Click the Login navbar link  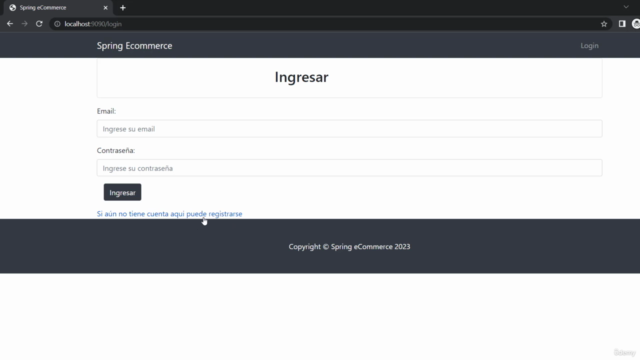[589, 46]
